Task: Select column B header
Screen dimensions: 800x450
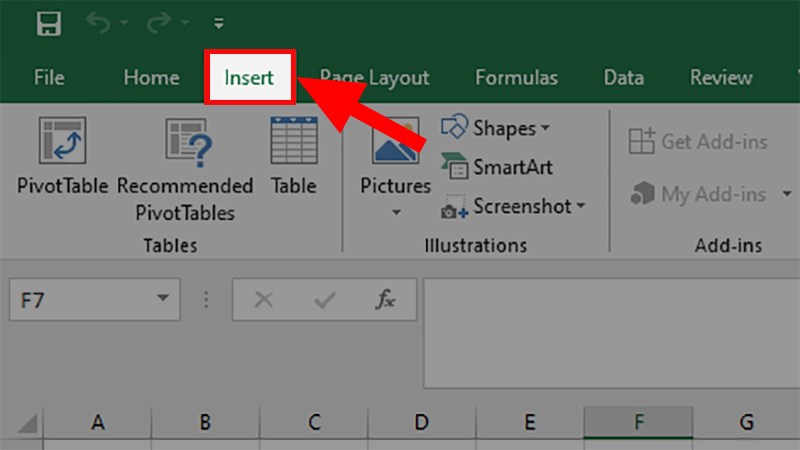Action: (x=206, y=422)
